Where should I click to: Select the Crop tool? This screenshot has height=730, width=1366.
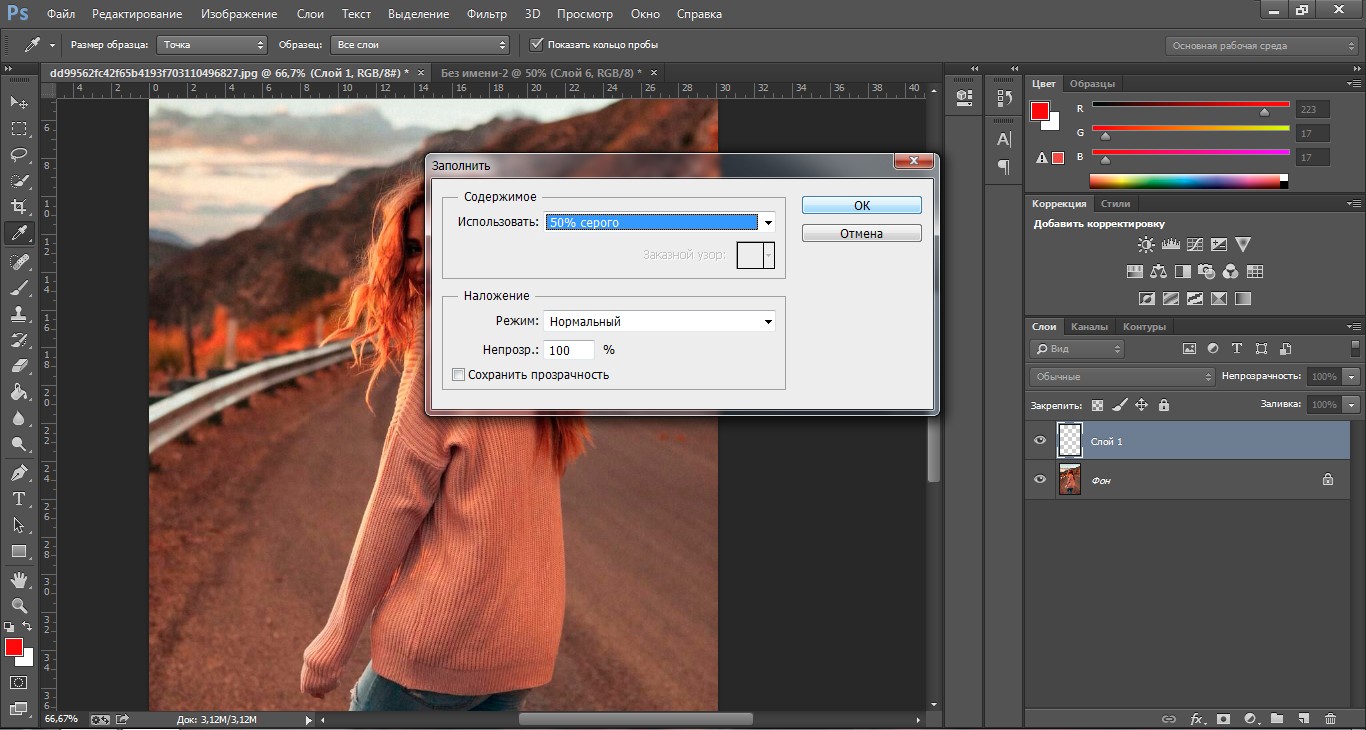point(19,207)
